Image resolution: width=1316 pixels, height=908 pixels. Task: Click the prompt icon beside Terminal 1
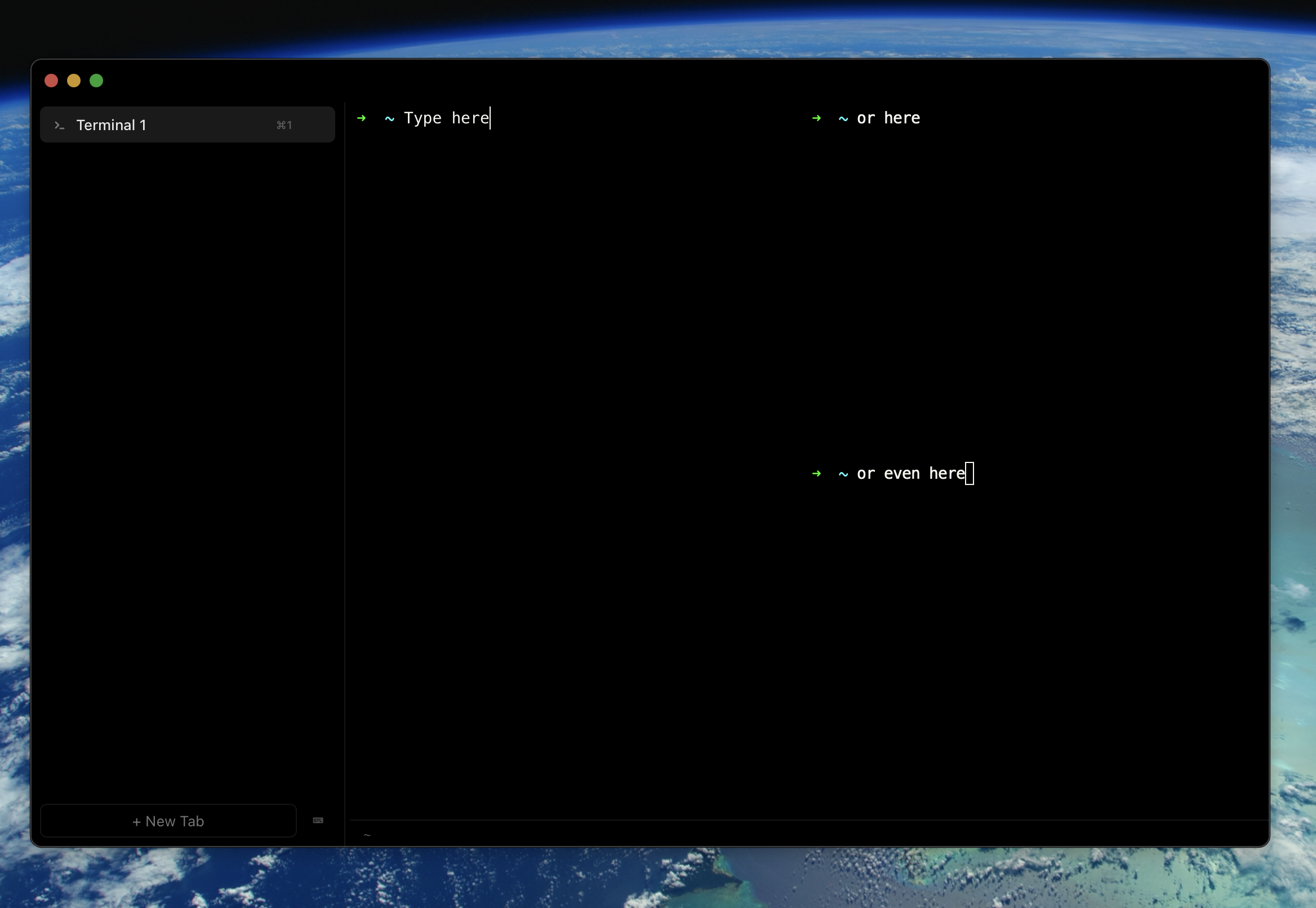(59, 125)
